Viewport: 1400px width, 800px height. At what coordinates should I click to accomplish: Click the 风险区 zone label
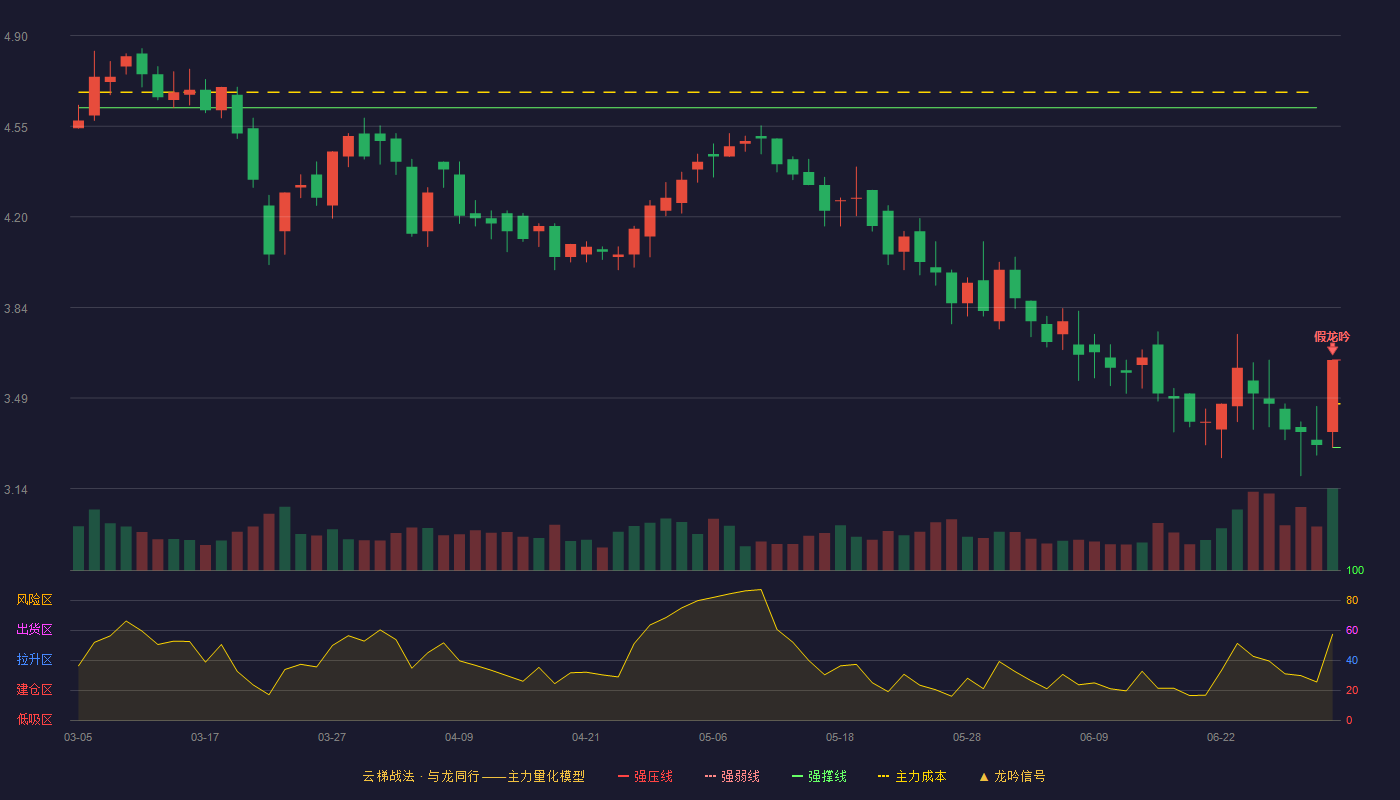click(x=34, y=600)
